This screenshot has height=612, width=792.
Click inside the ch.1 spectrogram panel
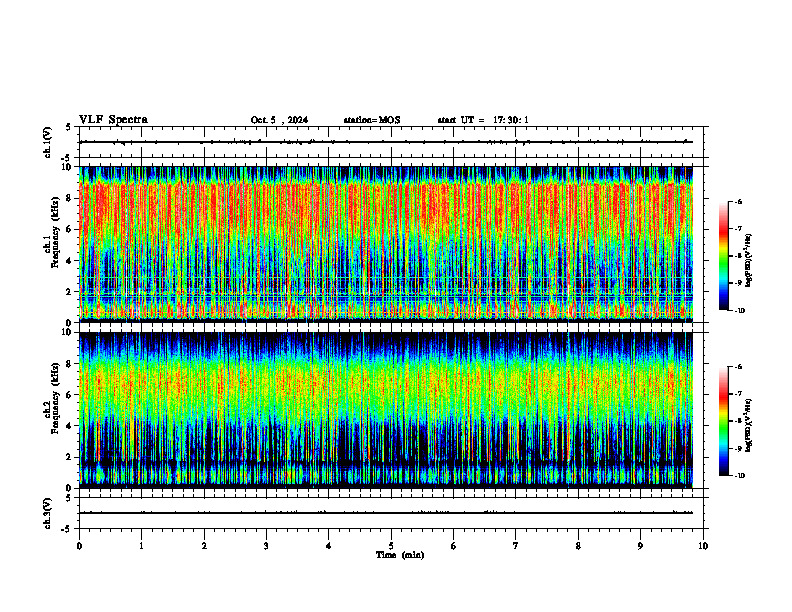point(386,244)
